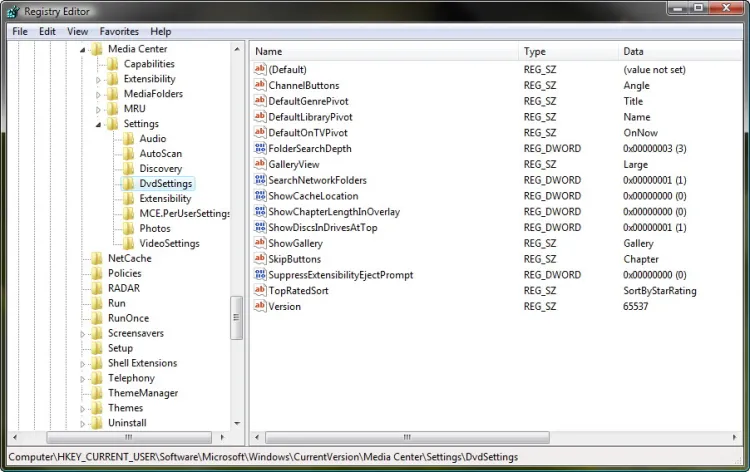This screenshot has height=472, width=750.
Task: Collapse the Media Center tree node
Action: [x=83, y=49]
